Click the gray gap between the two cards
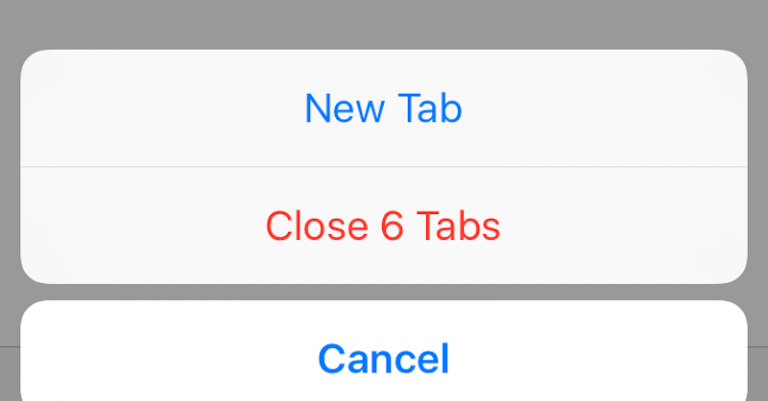Screen dimensions: 768x401 click(x=384, y=292)
